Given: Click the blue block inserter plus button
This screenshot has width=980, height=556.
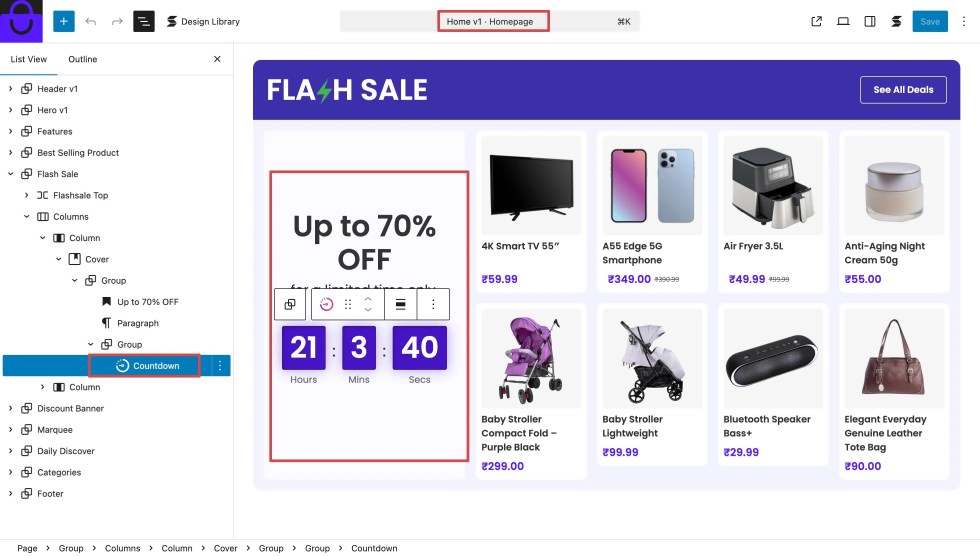Looking at the screenshot, I should (x=64, y=21).
